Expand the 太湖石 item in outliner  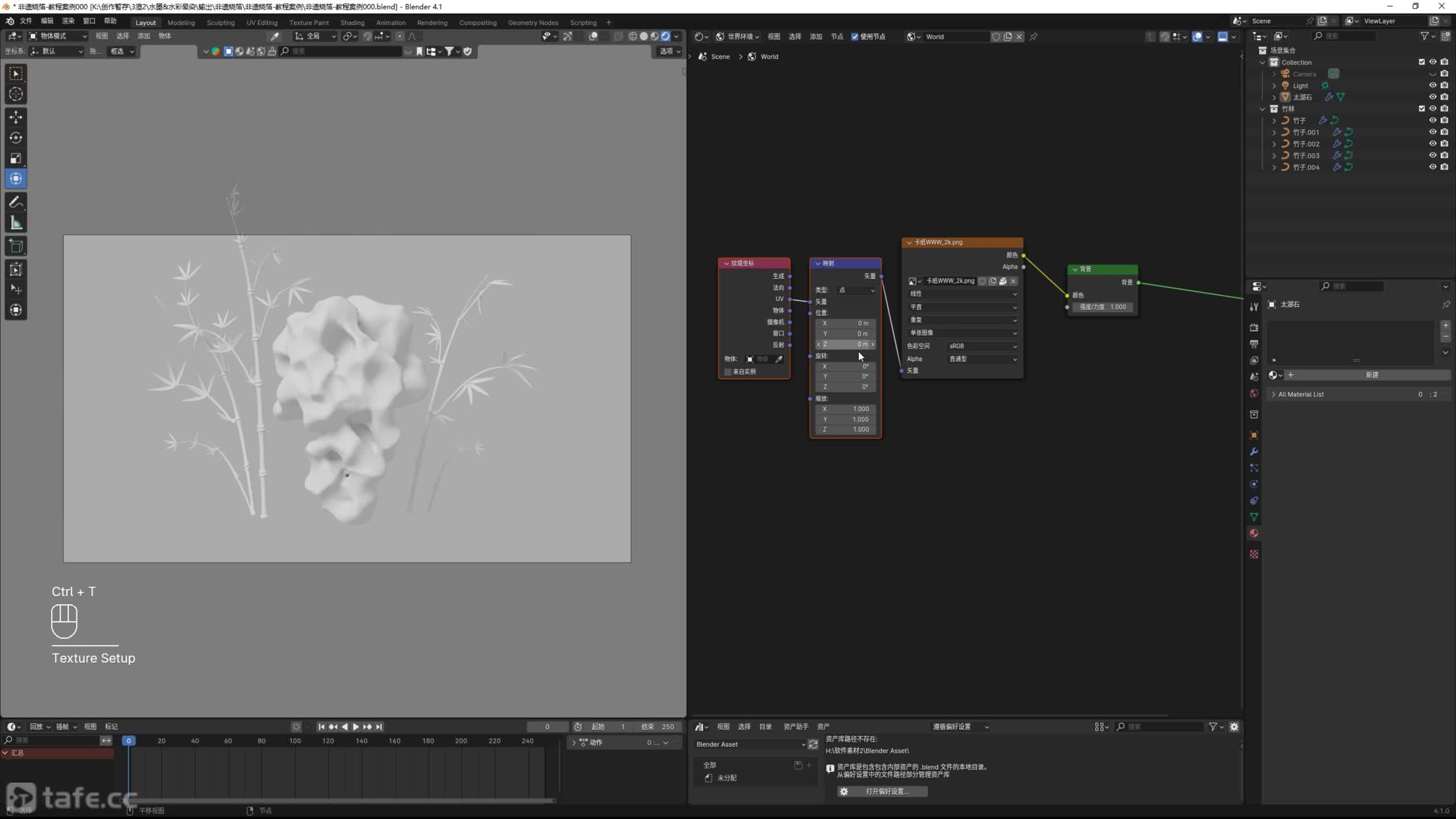(x=1274, y=97)
